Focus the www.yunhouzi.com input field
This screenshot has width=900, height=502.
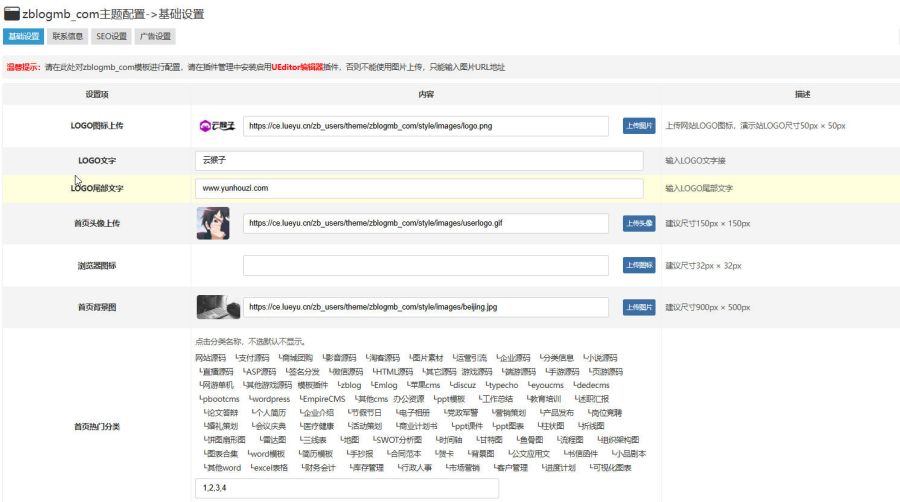click(419, 188)
